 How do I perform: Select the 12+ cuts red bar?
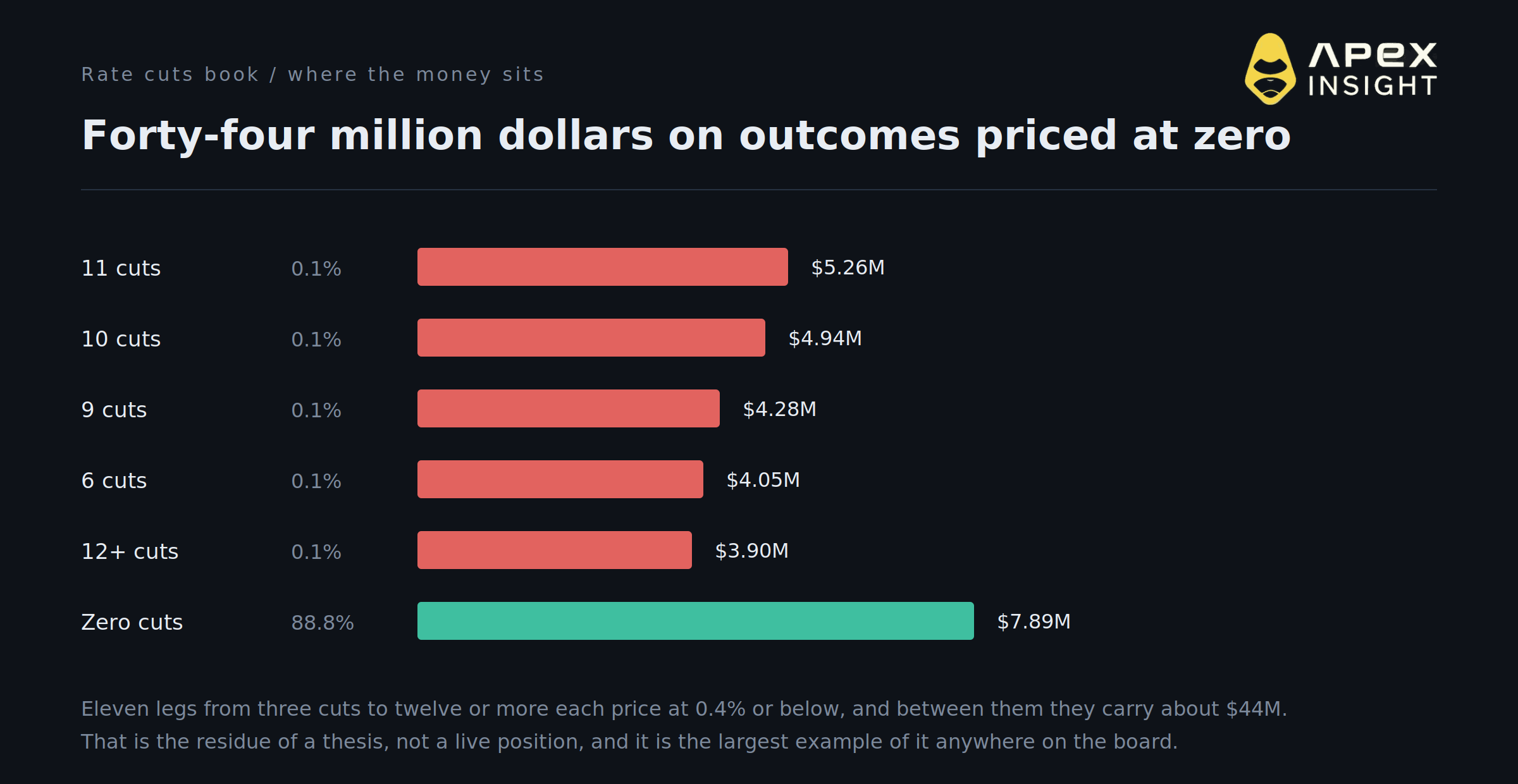tap(554, 550)
